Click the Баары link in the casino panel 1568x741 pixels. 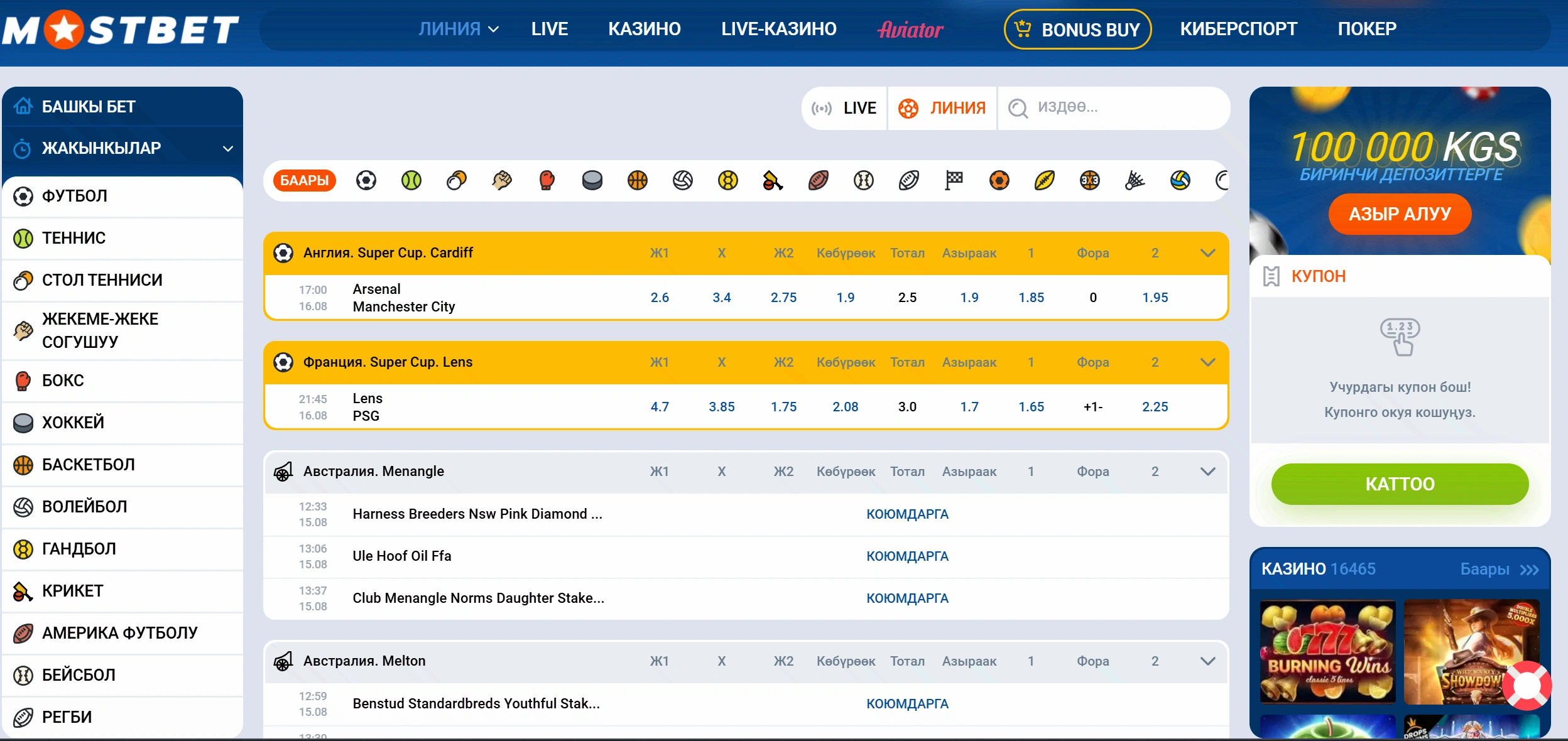1499,570
